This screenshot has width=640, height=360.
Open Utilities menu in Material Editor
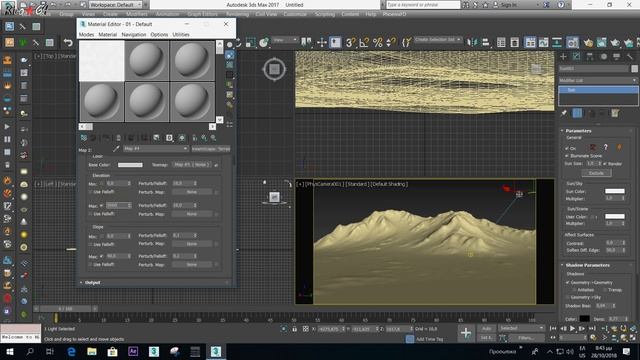click(181, 35)
